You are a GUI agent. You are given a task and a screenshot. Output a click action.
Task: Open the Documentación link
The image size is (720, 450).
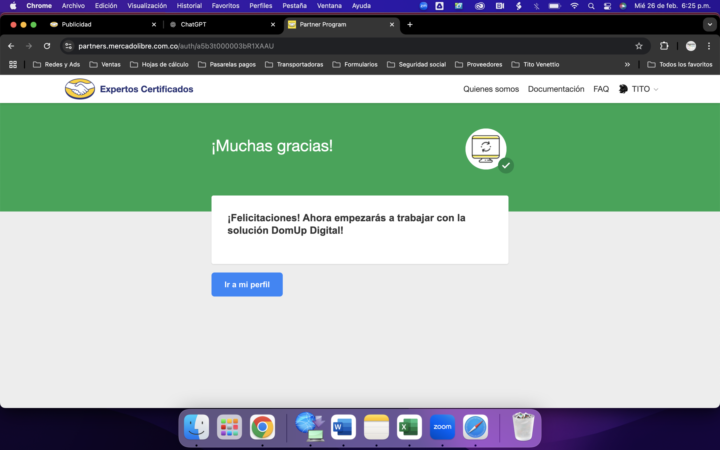click(x=556, y=89)
